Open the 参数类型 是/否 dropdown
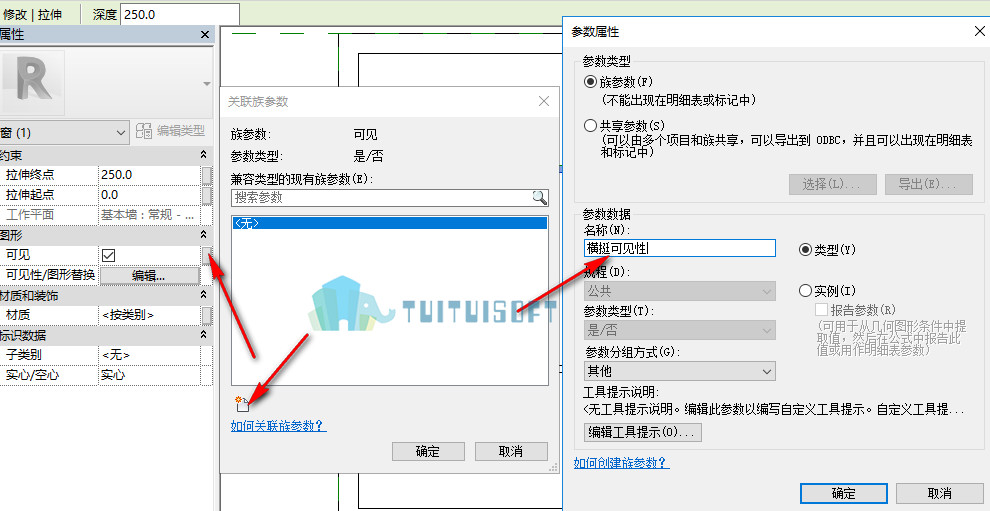Image resolution: width=990 pixels, height=511 pixels. [679, 330]
